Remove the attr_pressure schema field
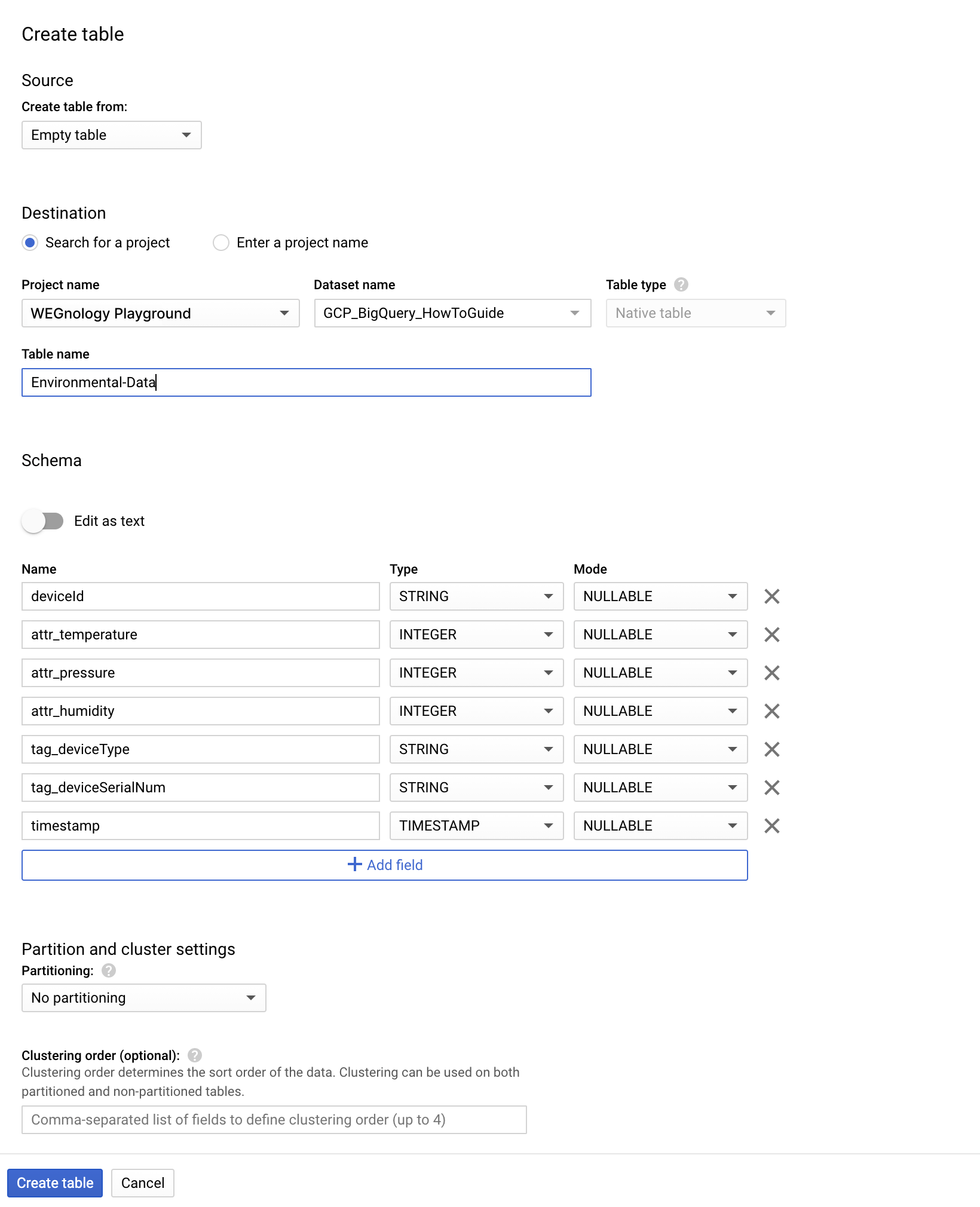The image size is (980, 1207). (x=771, y=673)
